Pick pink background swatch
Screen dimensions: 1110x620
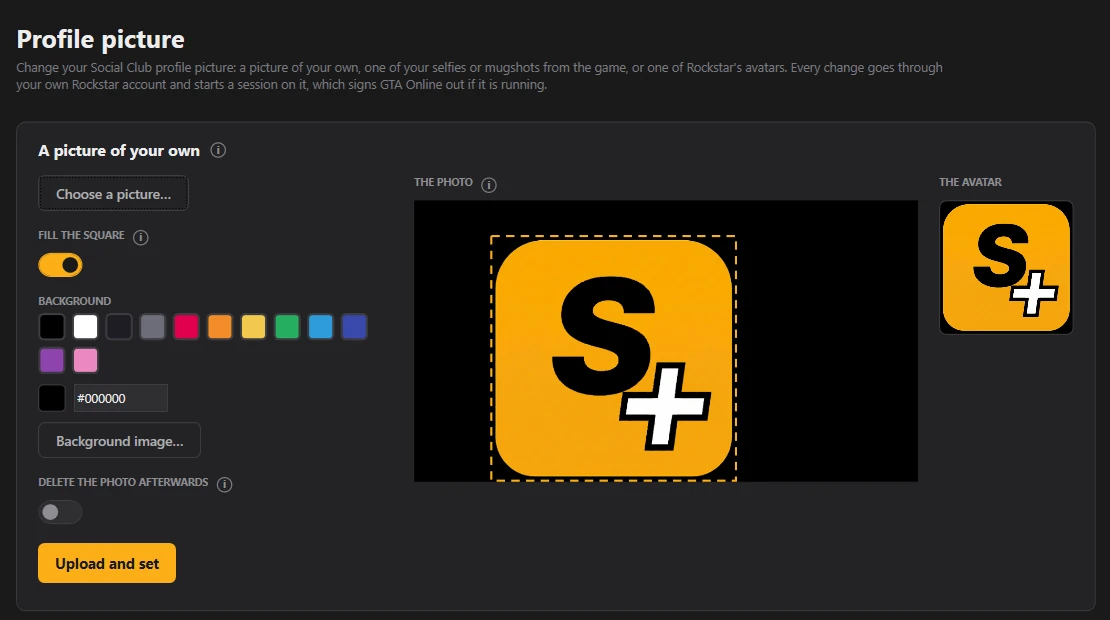[x=86, y=360]
